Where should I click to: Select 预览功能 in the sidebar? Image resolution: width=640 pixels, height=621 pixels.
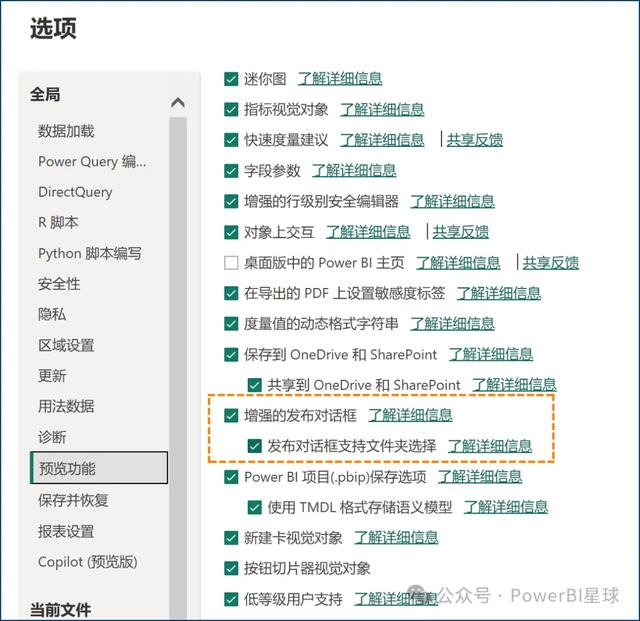(99, 468)
